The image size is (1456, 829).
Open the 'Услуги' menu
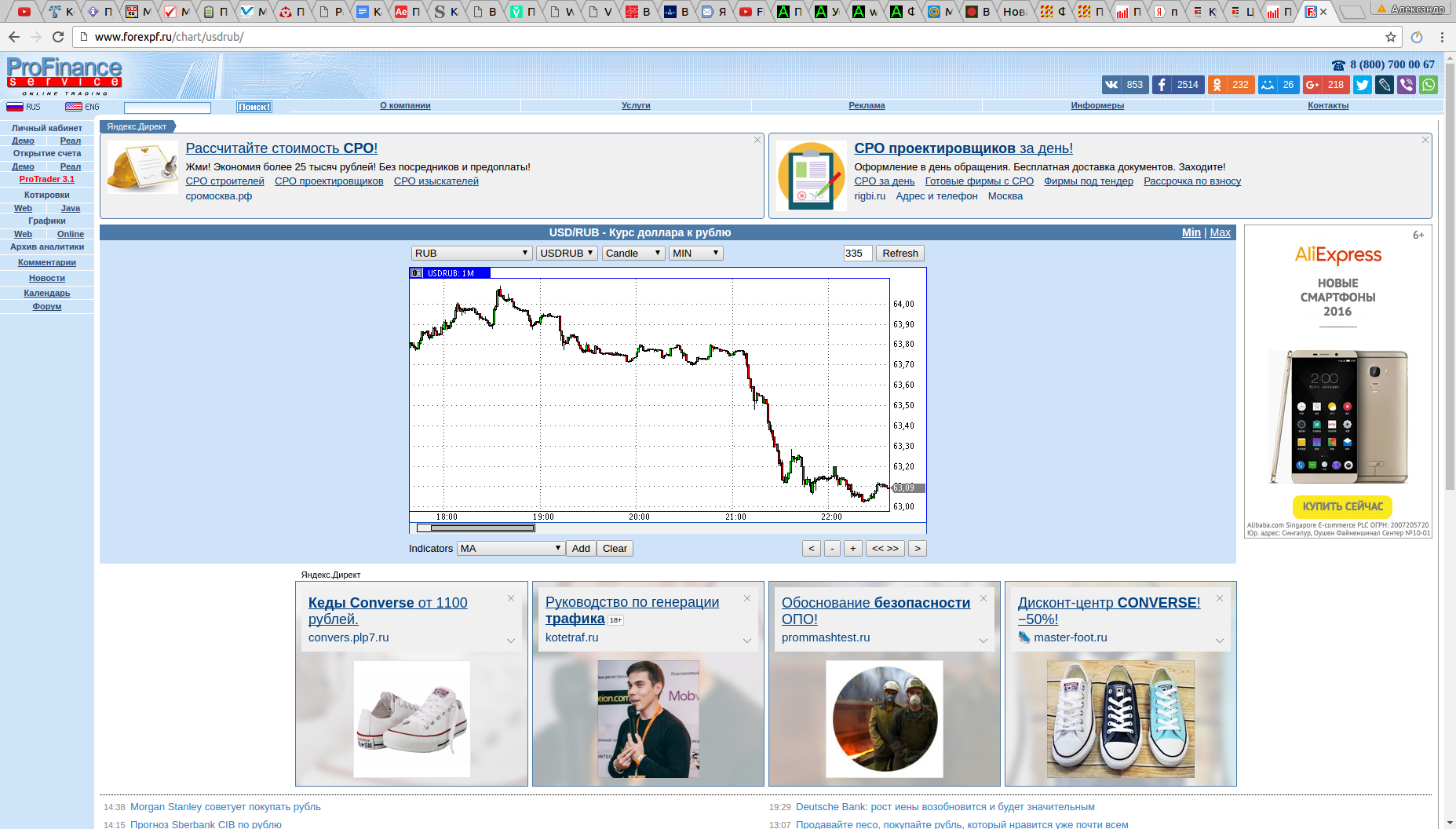(x=636, y=105)
